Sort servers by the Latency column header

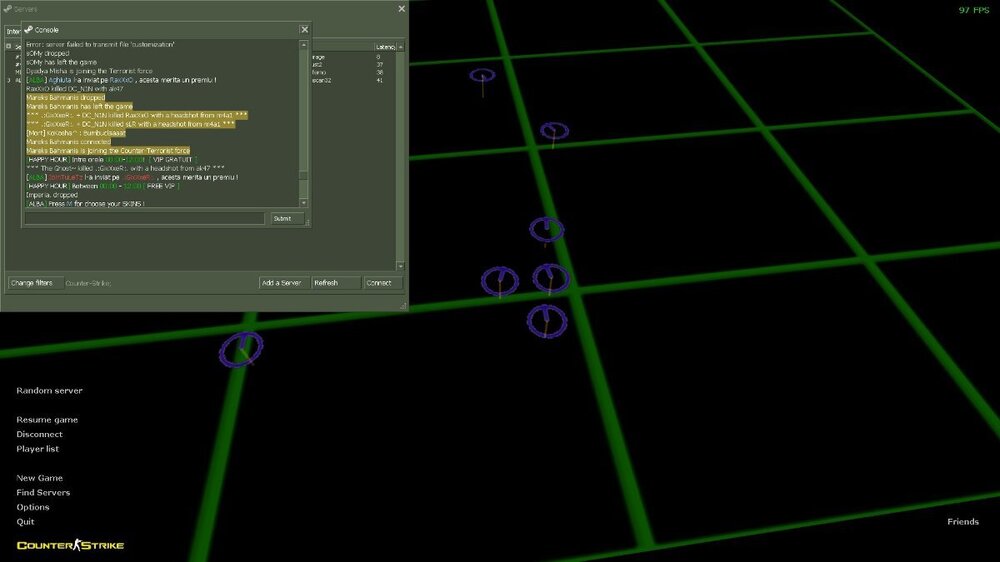pyautogui.click(x=386, y=47)
